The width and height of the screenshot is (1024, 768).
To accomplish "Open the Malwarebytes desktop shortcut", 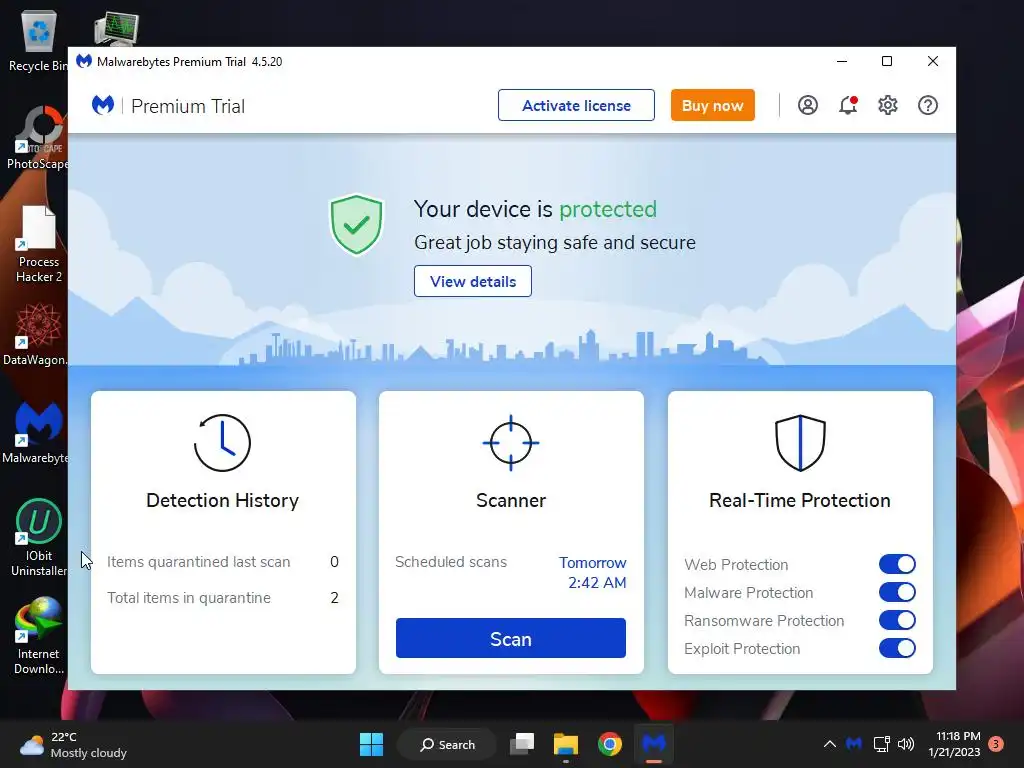I will click(37, 432).
